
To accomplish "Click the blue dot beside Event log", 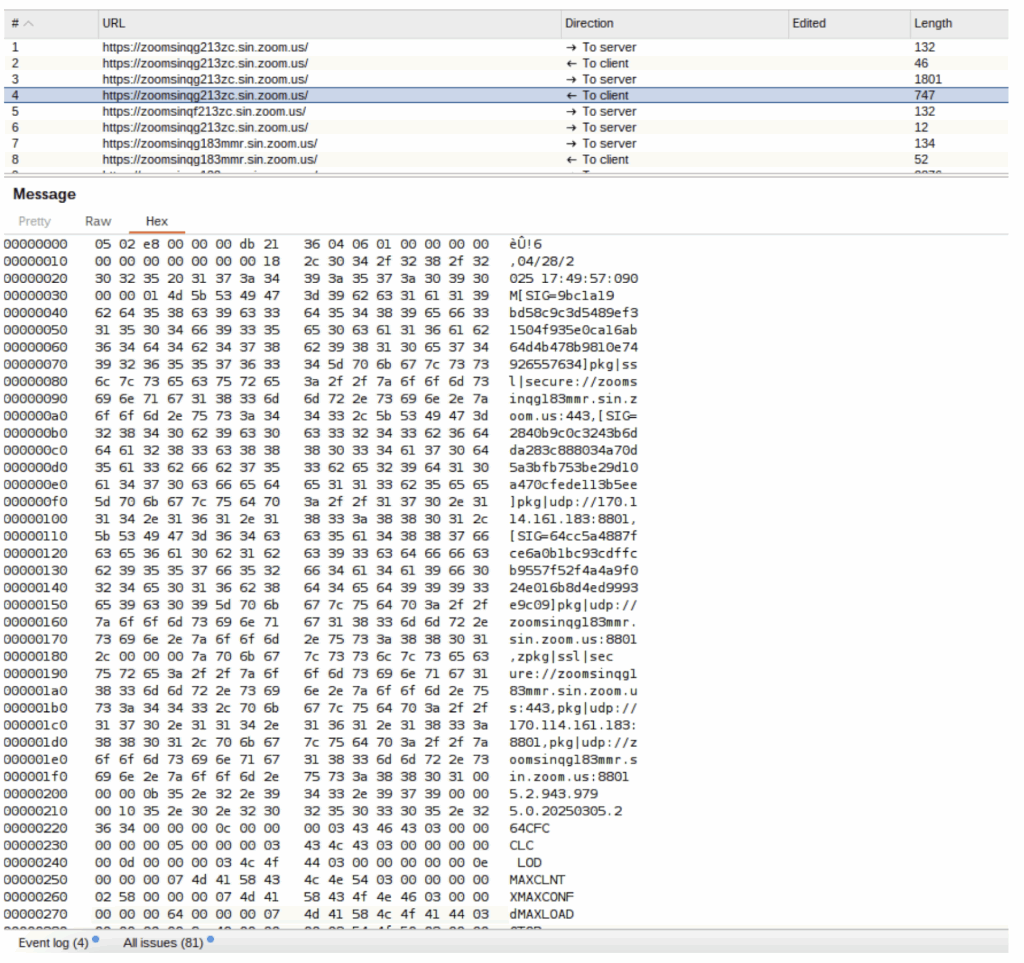I will 95,939.
